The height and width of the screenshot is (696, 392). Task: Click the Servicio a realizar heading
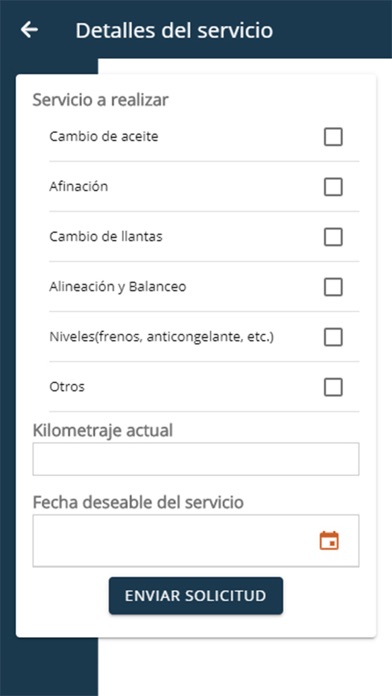tap(100, 100)
